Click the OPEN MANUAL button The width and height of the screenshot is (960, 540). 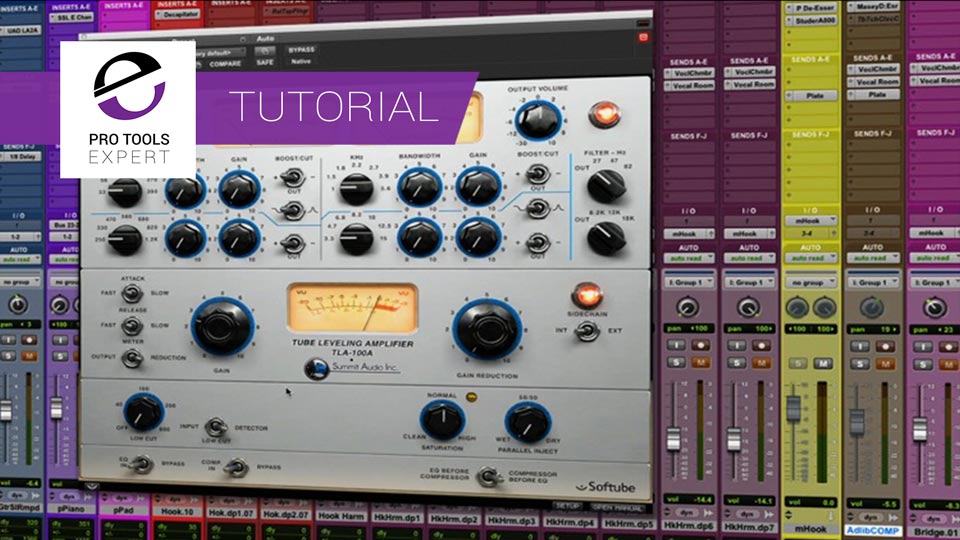click(x=618, y=508)
